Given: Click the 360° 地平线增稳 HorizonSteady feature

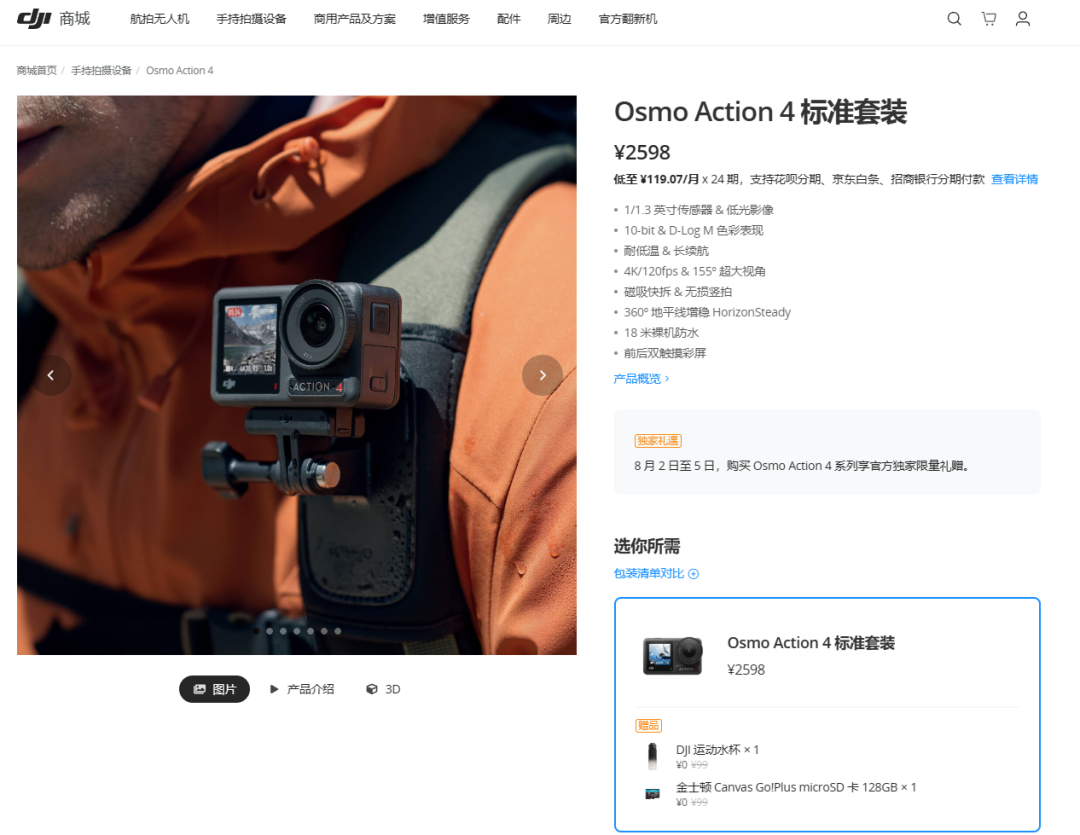Looking at the screenshot, I should 707,312.
